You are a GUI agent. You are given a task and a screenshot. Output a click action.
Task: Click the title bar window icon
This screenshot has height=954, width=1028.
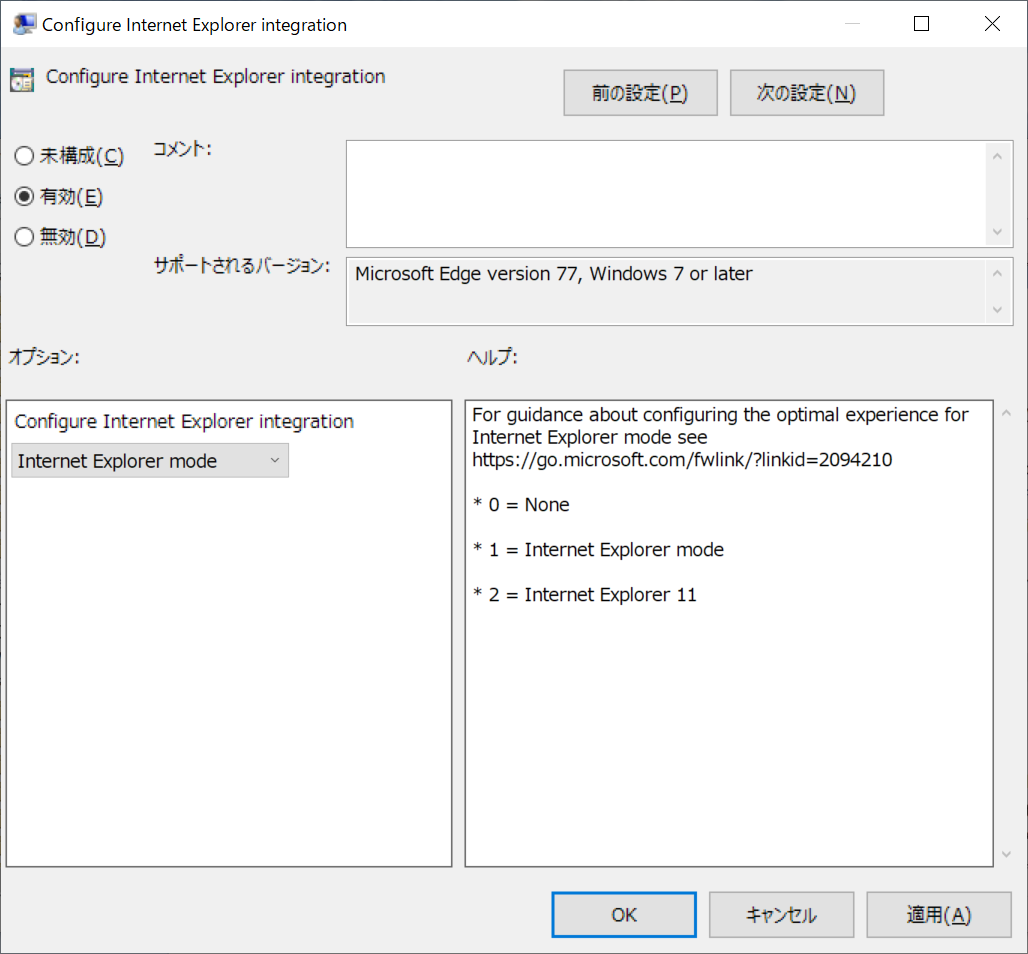pos(24,24)
